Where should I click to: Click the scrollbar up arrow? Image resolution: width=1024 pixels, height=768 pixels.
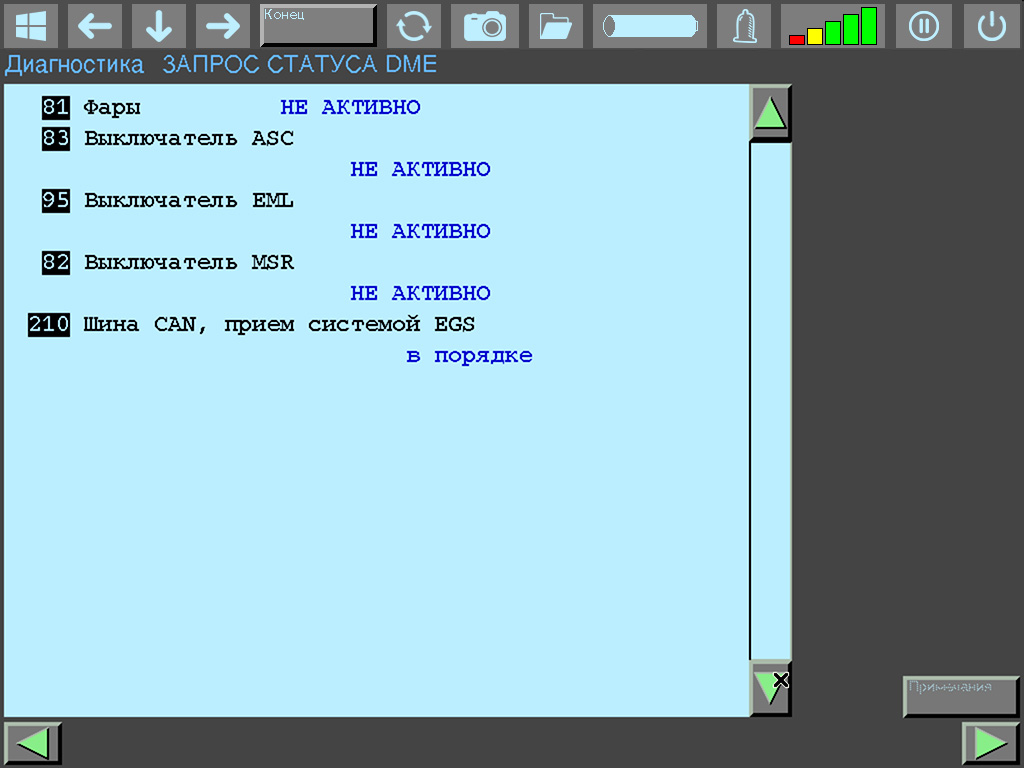point(769,112)
